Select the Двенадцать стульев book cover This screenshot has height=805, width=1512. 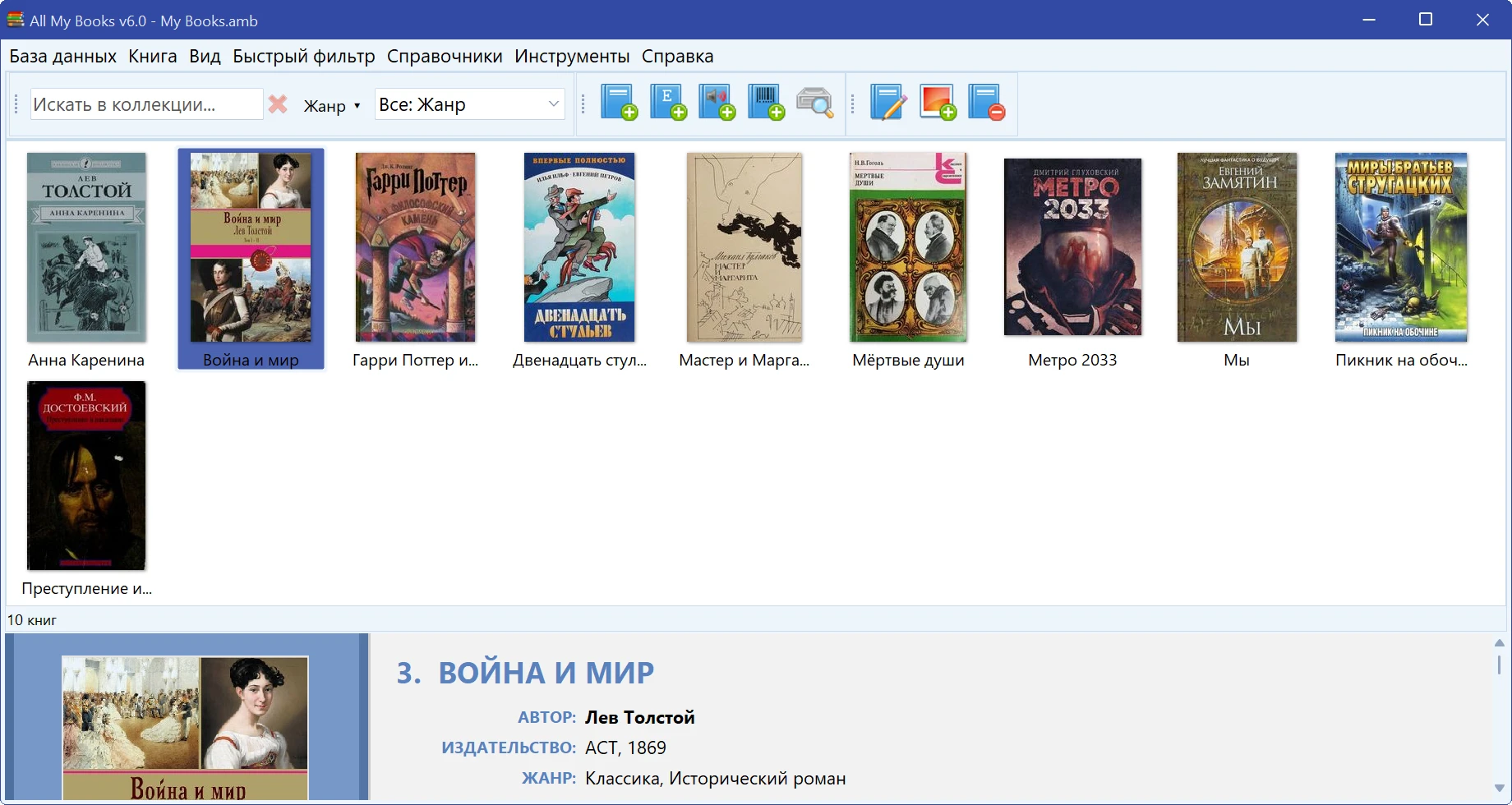pyautogui.click(x=579, y=247)
